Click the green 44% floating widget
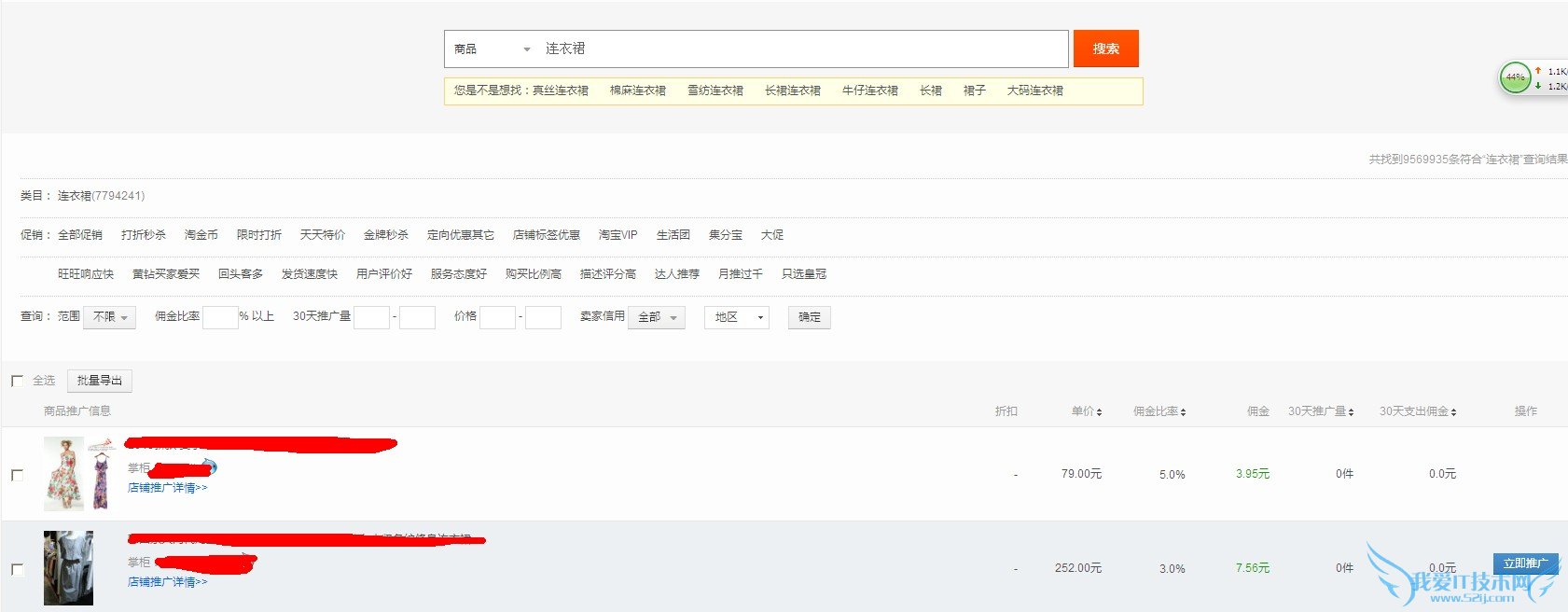 1515,77
